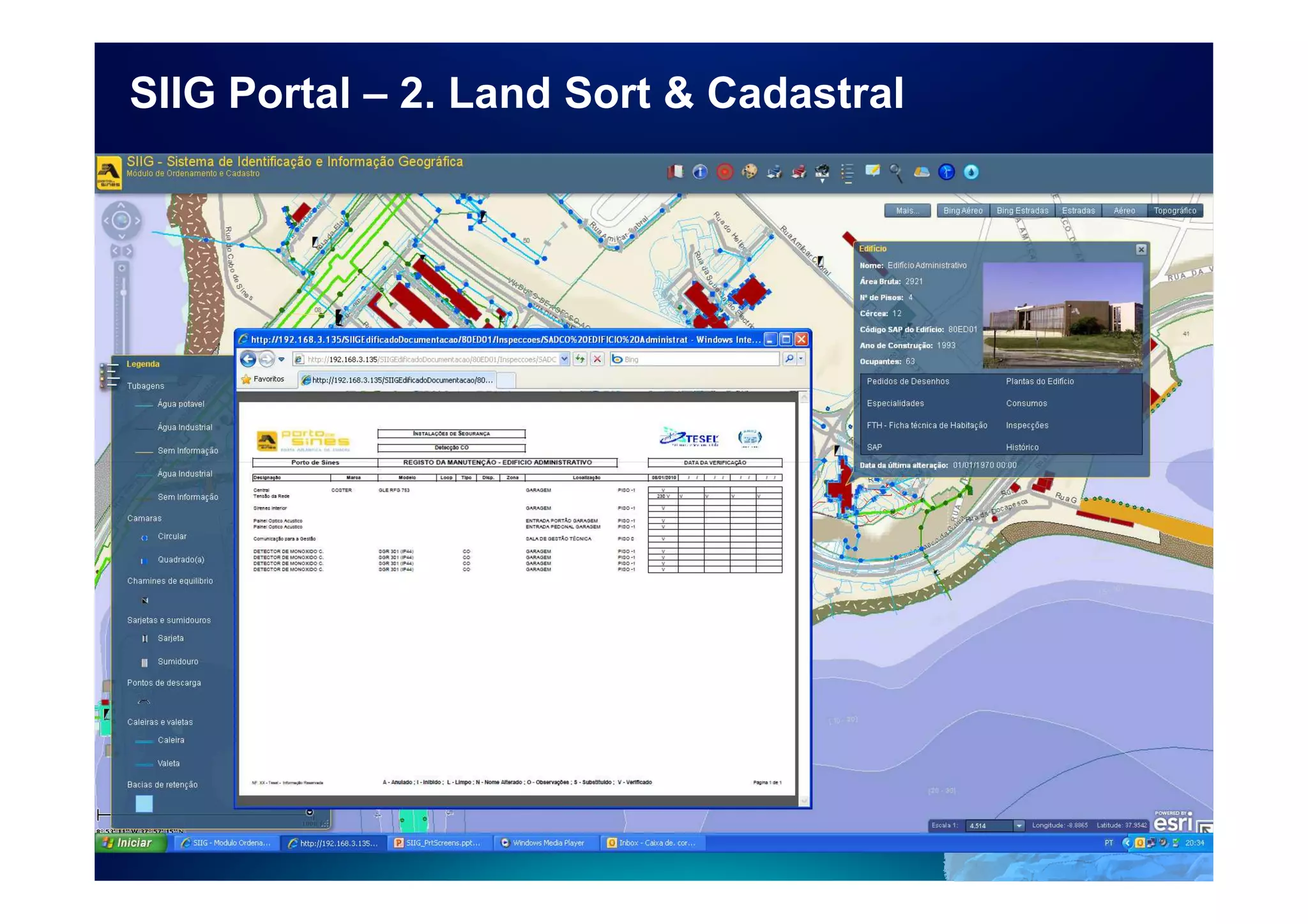The height and width of the screenshot is (924, 1308).
Task: Click the Valeta legend entry
Action: coord(158,764)
